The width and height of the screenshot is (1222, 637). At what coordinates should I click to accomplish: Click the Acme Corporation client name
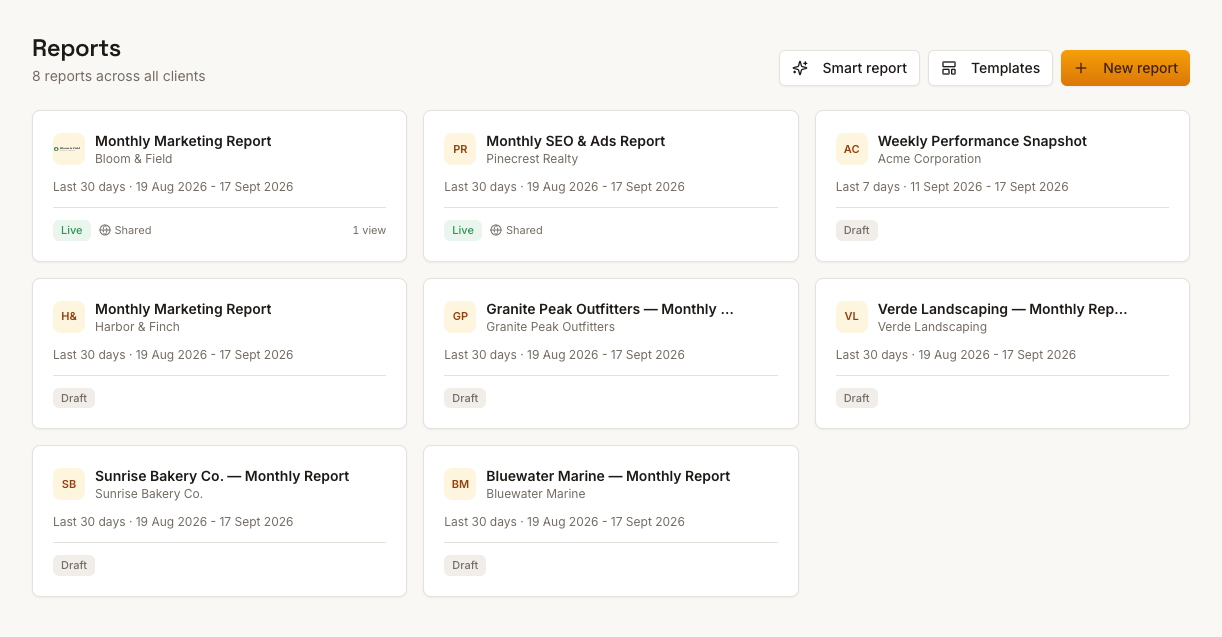pos(929,159)
